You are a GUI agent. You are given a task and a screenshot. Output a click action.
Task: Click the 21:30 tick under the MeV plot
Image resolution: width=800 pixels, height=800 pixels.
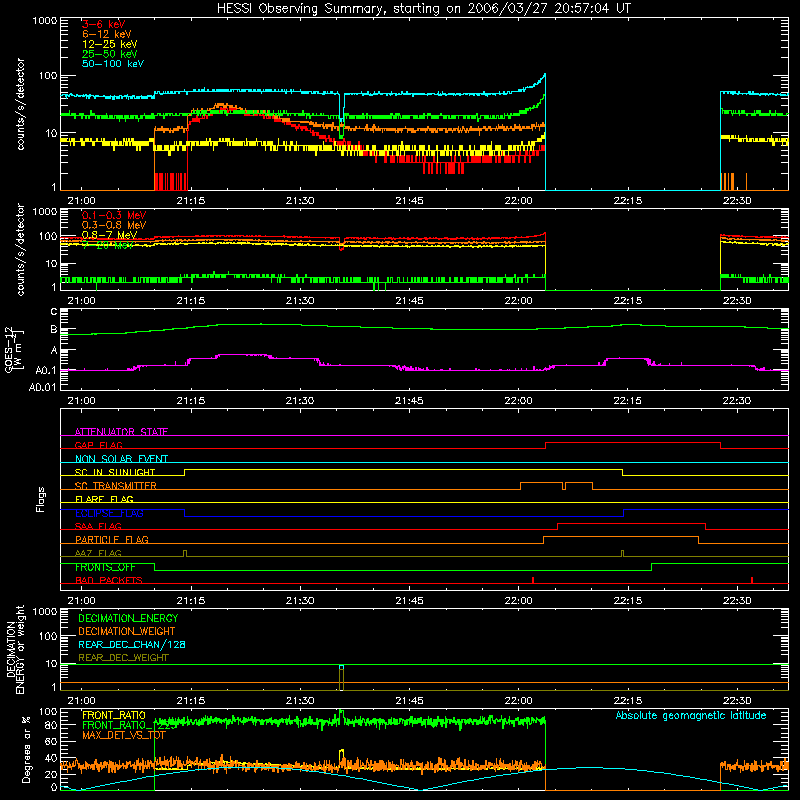click(x=300, y=301)
